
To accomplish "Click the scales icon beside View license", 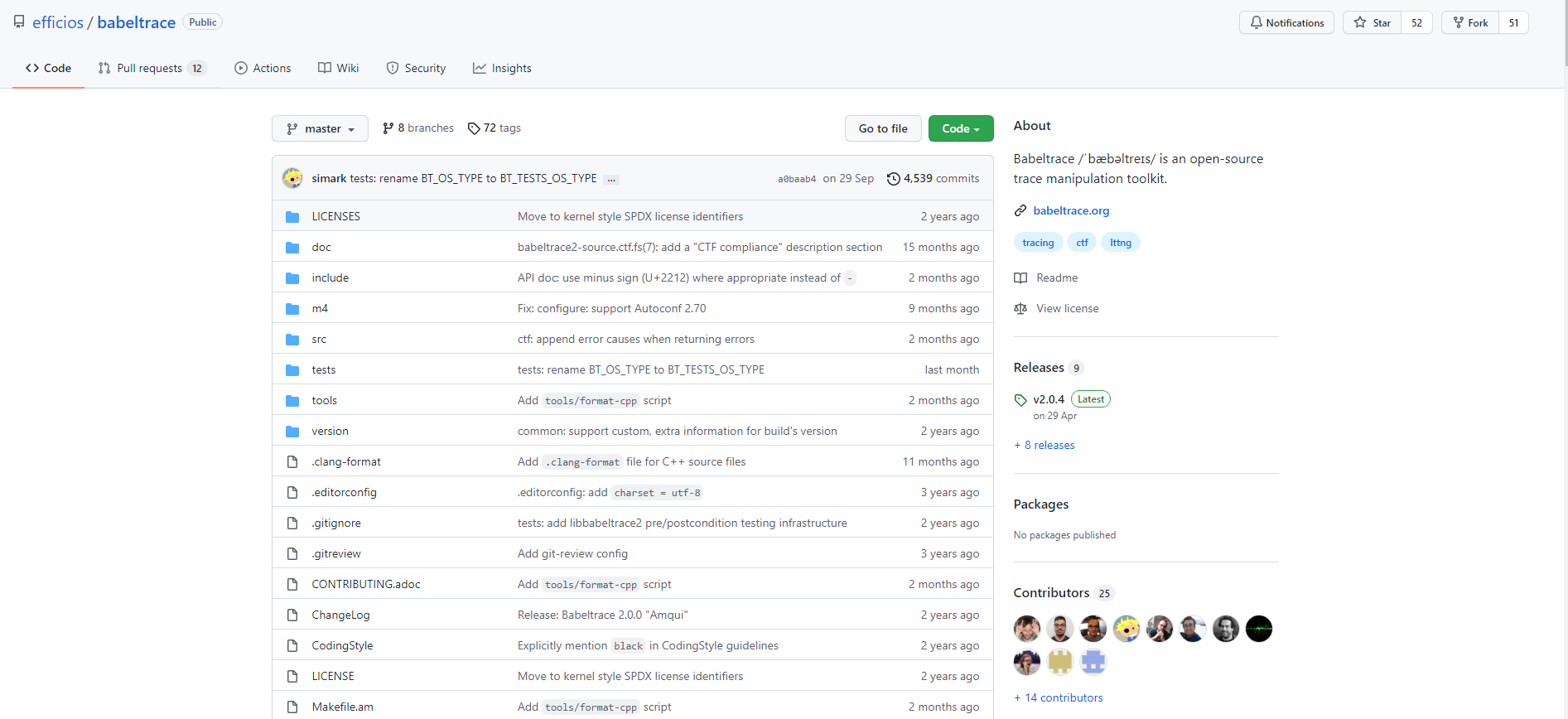I will [x=1020, y=309].
